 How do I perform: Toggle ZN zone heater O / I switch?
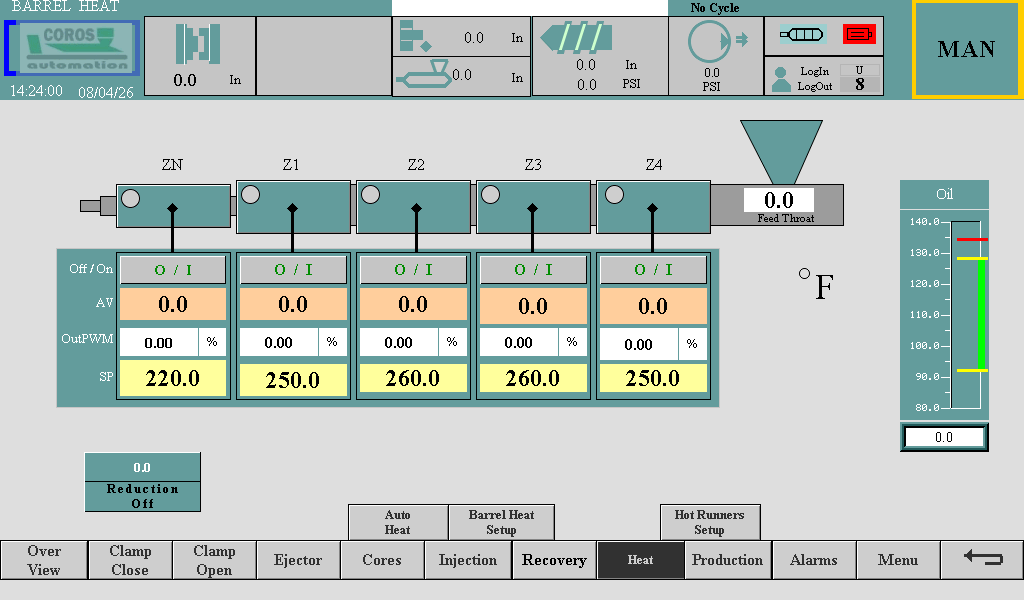pyautogui.click(x=173, y=269)
